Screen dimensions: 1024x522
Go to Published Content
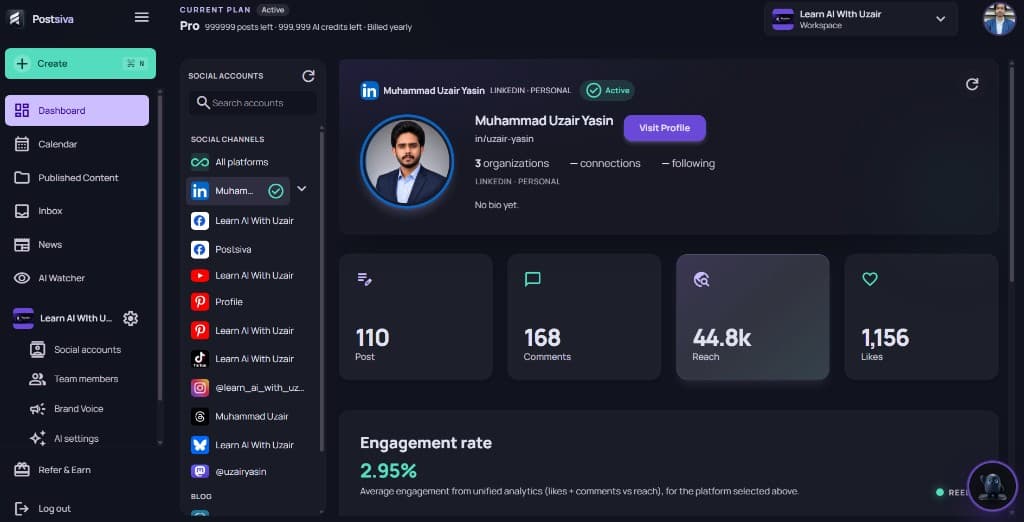77,178
